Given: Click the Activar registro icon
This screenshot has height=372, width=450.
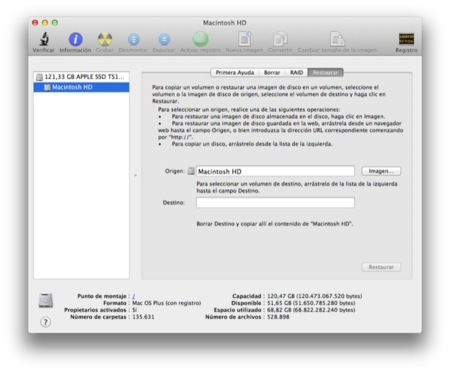Looking at the screenshot, I should pos(200,39).
